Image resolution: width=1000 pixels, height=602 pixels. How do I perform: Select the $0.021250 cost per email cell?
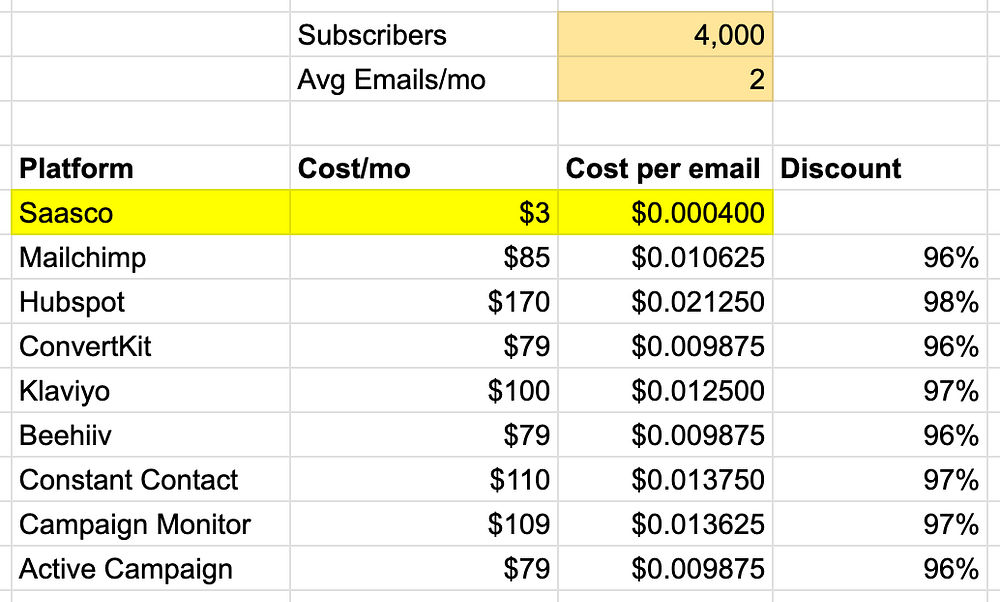pyautogui.click(x=665, y=302)
